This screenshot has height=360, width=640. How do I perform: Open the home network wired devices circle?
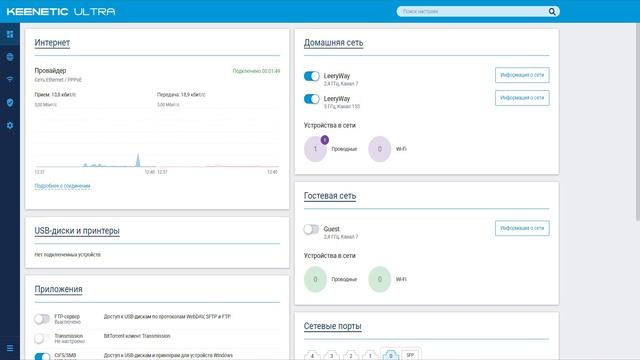(315, 149)
